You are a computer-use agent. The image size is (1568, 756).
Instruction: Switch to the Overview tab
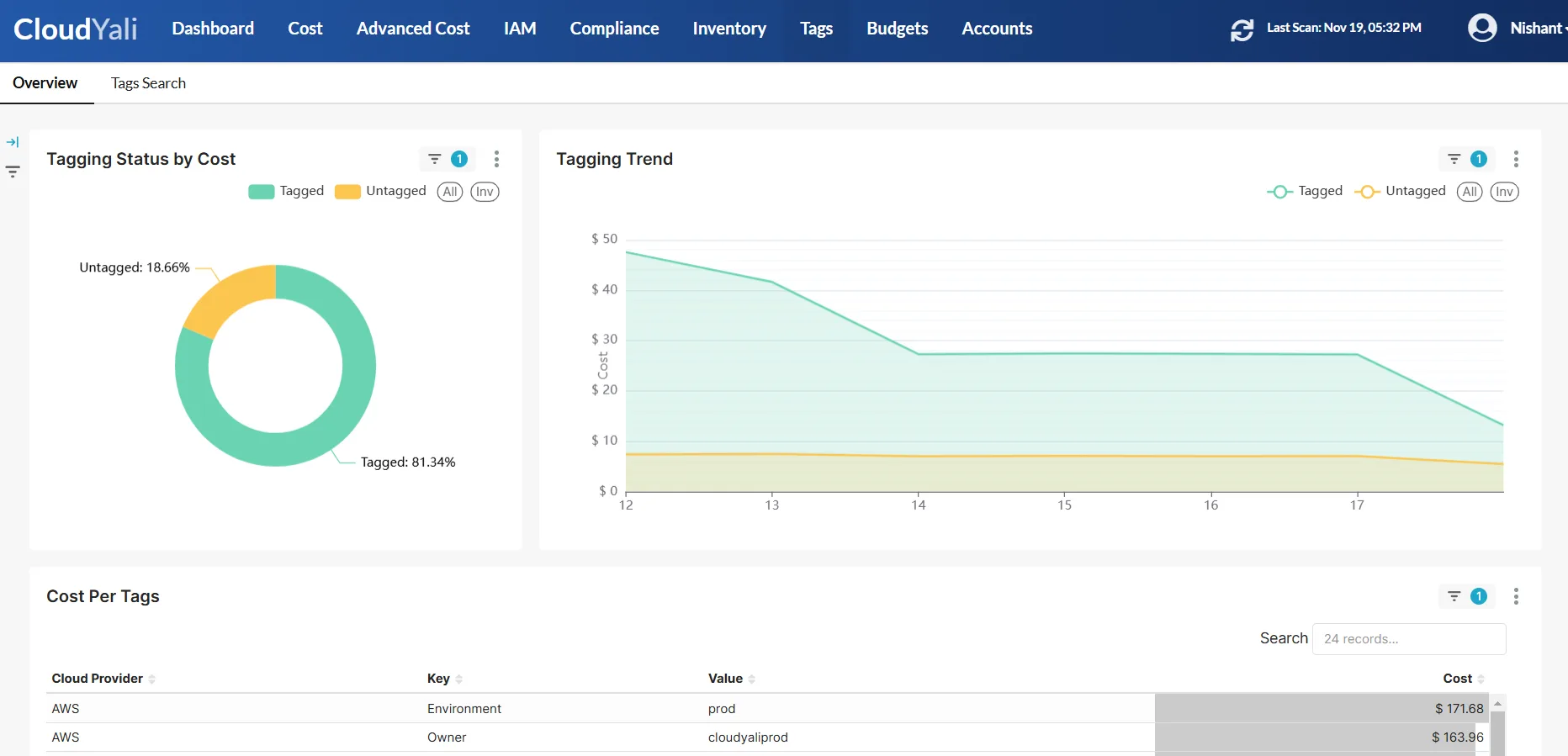[45, 83]
